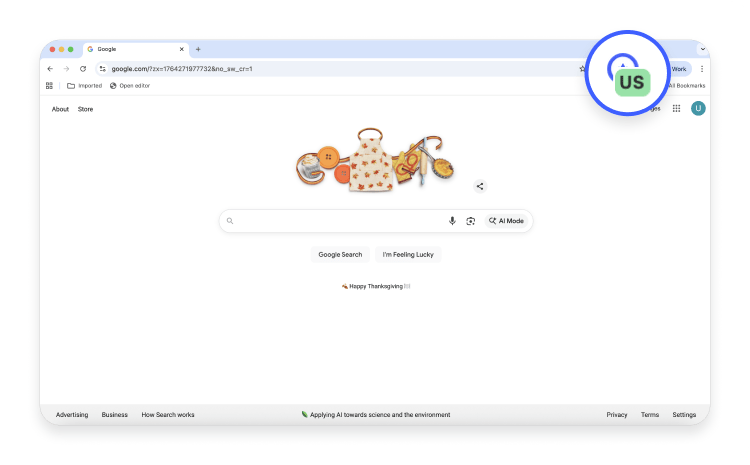The width and height of the screenshot is (750, 465).
Task: Open the tab search dropdown arrow
Action: tap(703, 49)
